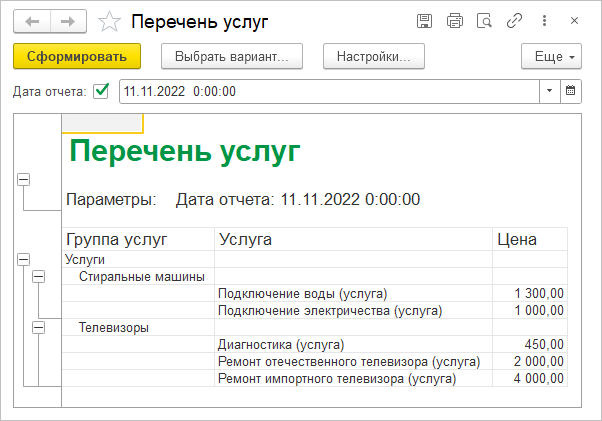Screen dimensions: 602x421
Task: Click the green Перечень услуг report title
Action: tap(185, 152)
